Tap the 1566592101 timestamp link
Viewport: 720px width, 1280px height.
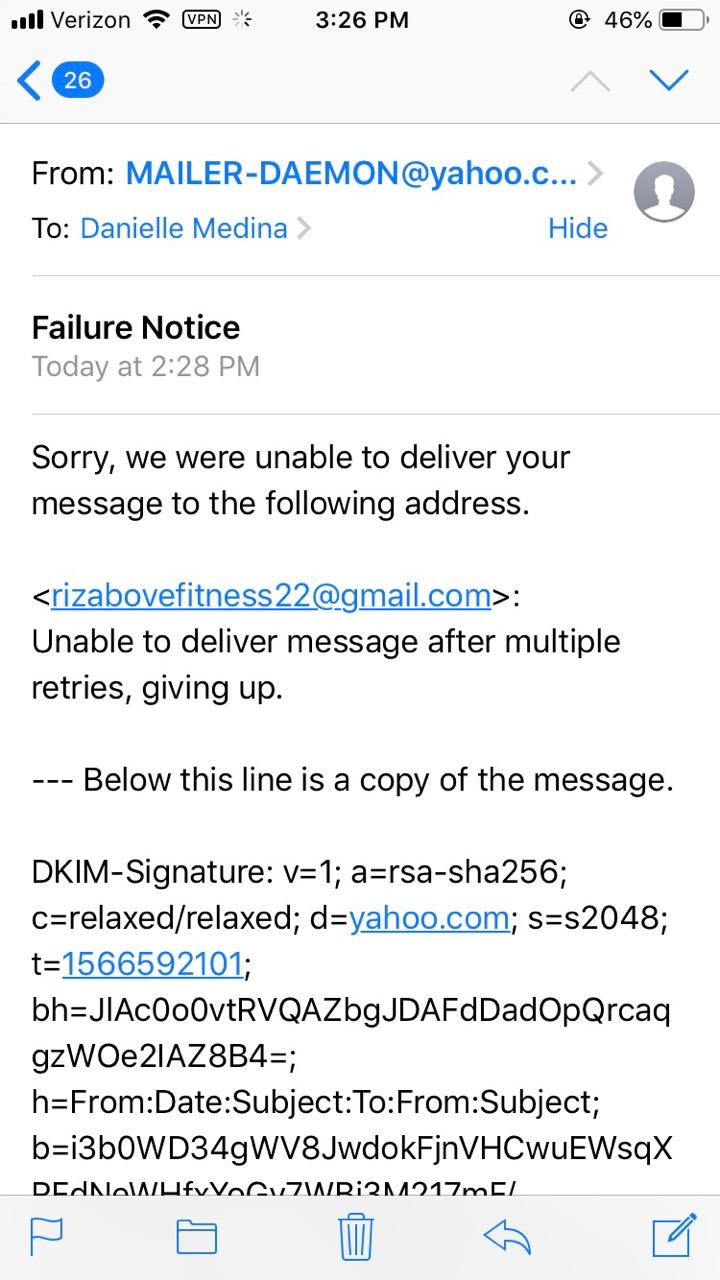[152, 964]
